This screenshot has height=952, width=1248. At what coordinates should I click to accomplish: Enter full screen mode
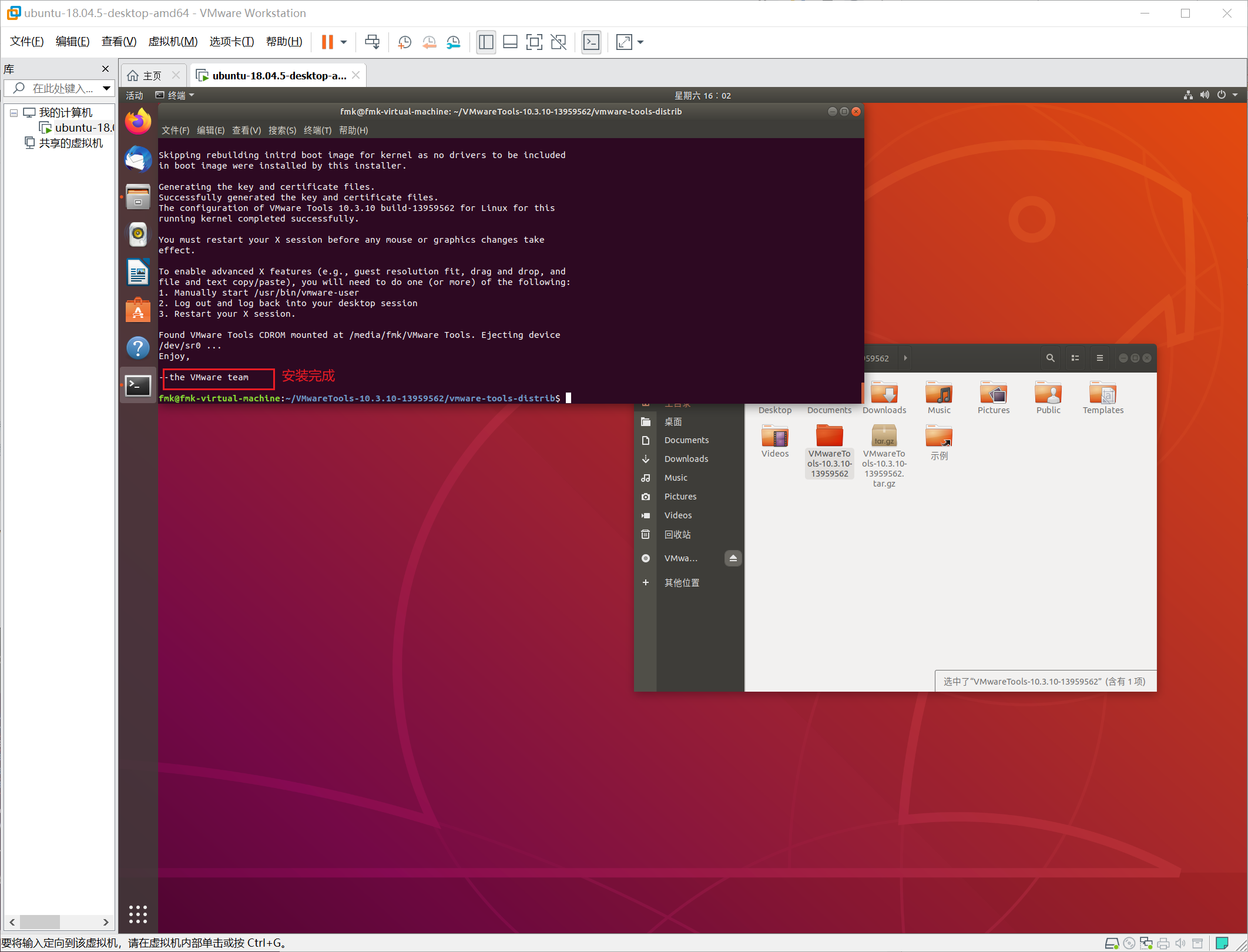click(534, 42)
